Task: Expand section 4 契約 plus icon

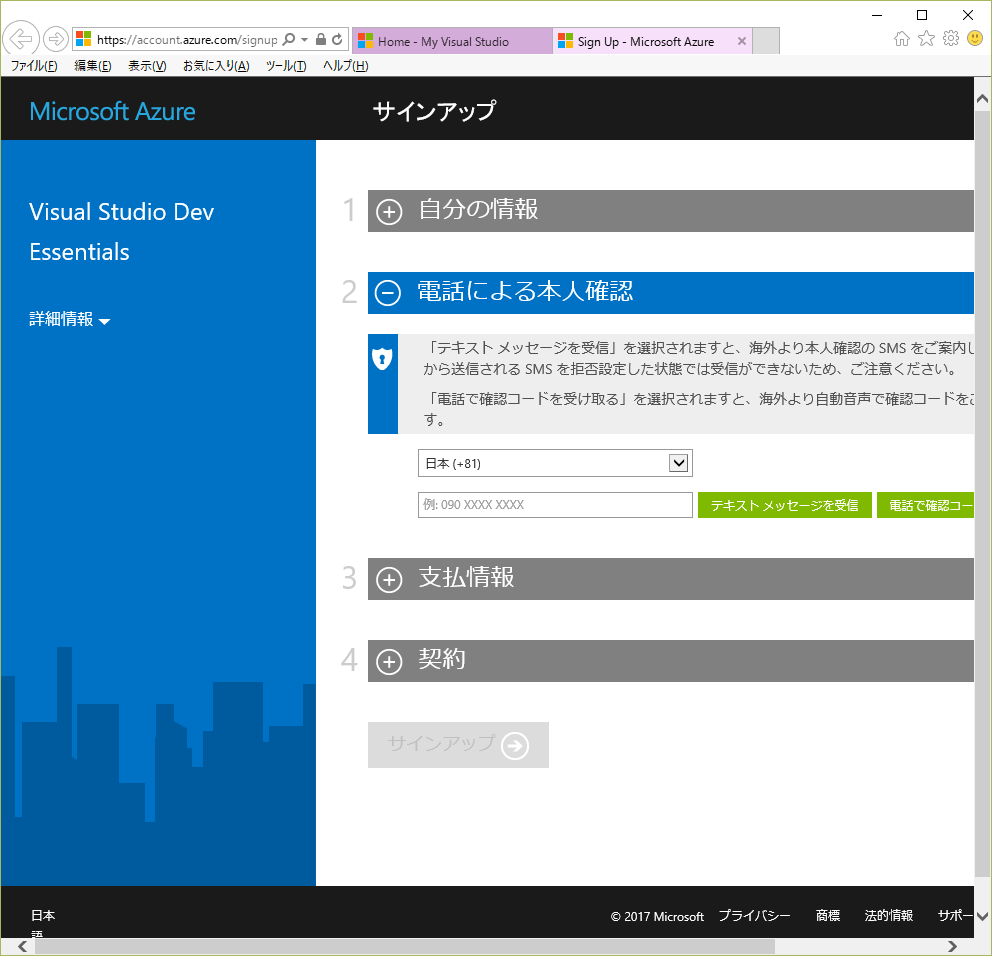Action: click(x=389, y=662)
